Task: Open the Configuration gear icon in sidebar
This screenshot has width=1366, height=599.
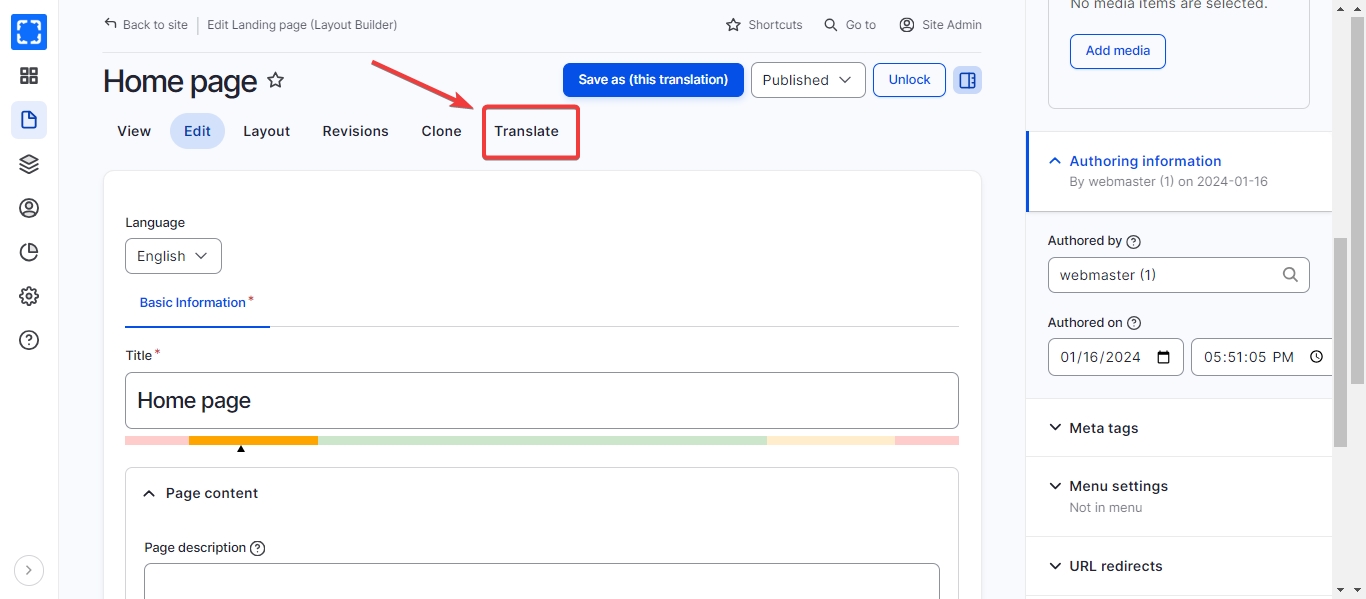Action: coord(29,296)
